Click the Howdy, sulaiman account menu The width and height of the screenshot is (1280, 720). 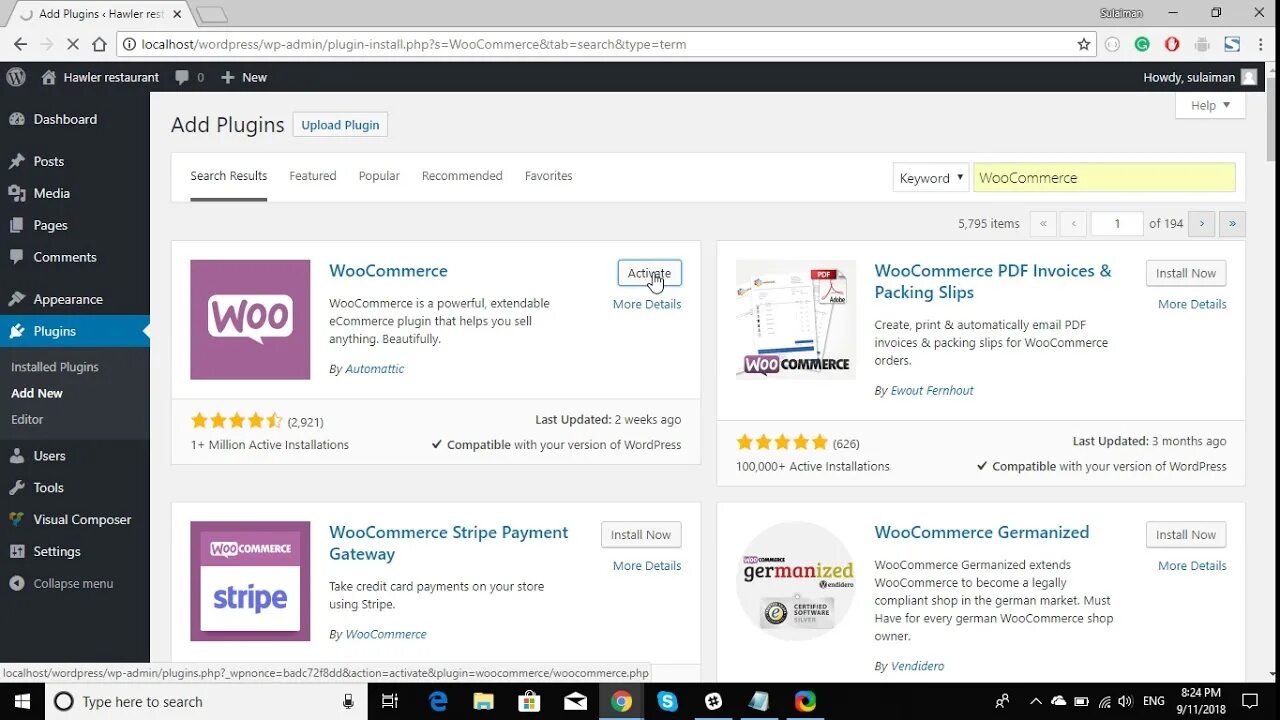coord(1200,77)
